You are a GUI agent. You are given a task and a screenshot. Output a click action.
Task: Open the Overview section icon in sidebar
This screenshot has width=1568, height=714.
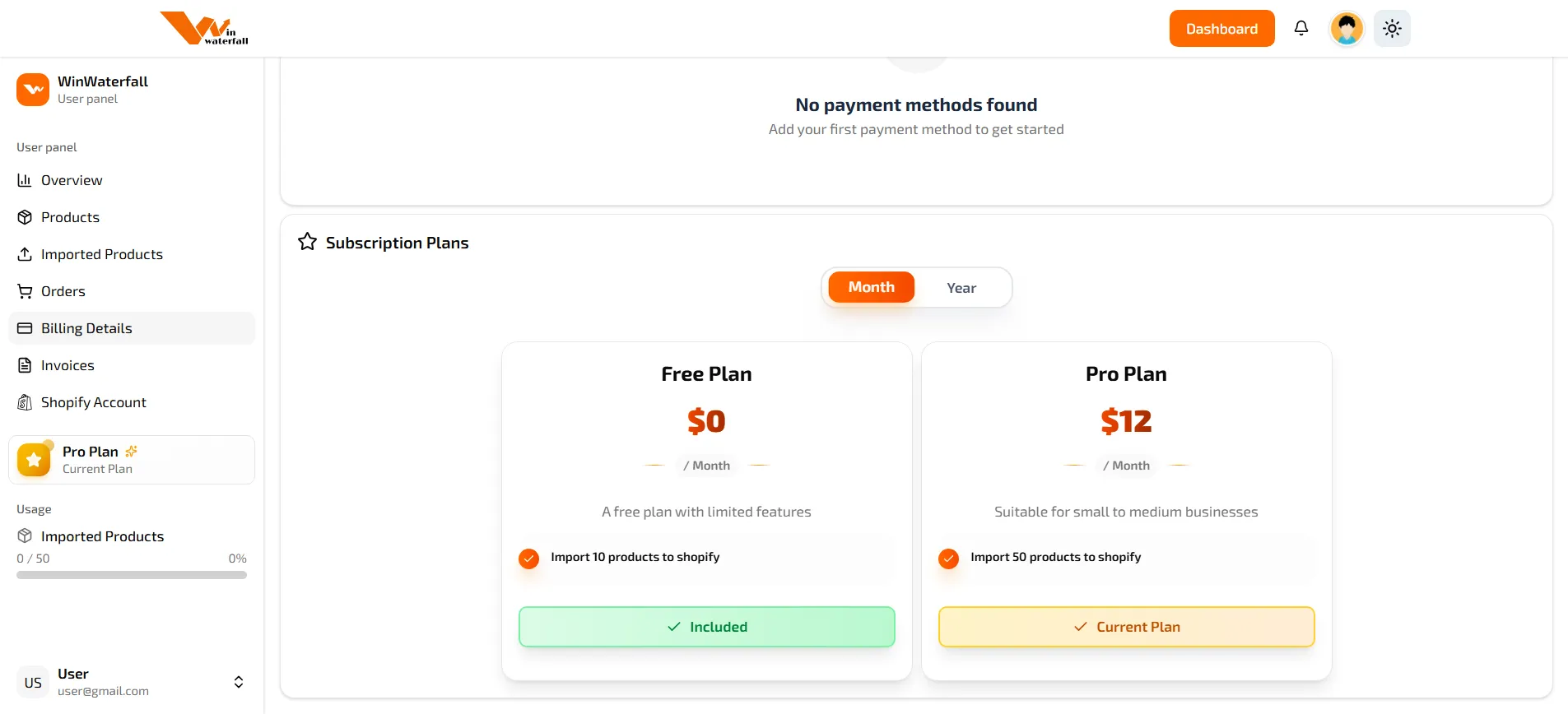coord(25,180)
